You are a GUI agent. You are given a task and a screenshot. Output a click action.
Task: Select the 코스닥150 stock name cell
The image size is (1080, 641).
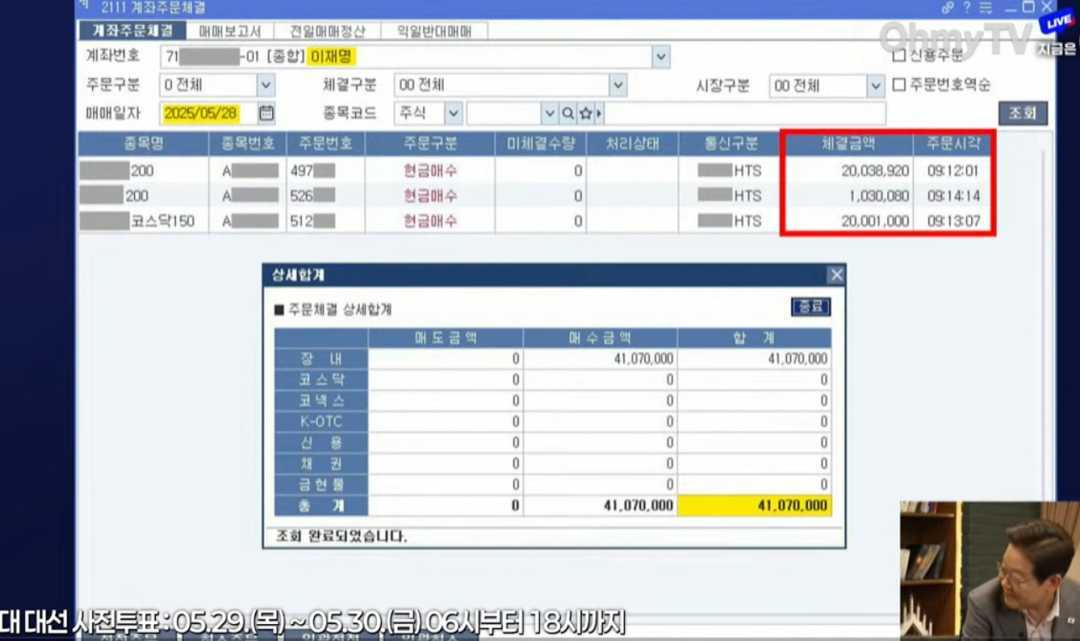(x=143, y=222)
